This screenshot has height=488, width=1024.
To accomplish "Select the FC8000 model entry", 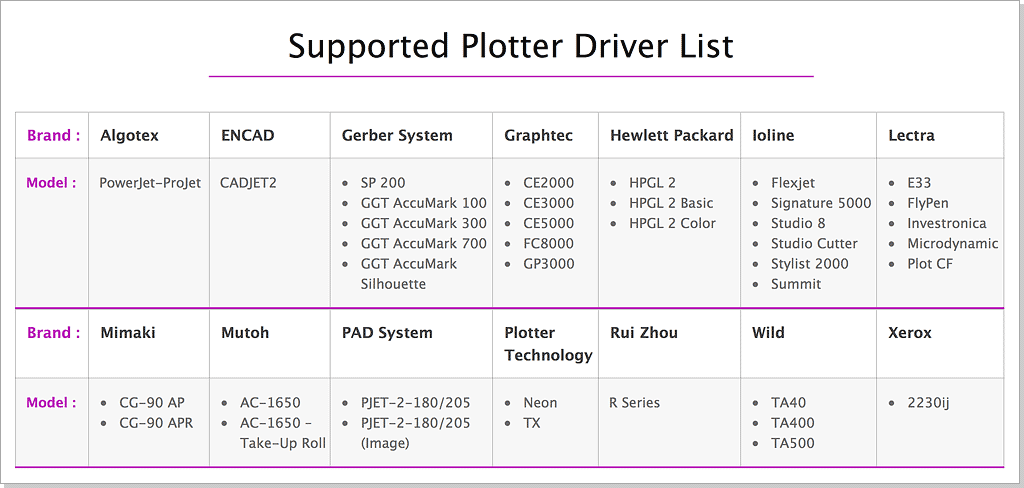I will [548, 243].
